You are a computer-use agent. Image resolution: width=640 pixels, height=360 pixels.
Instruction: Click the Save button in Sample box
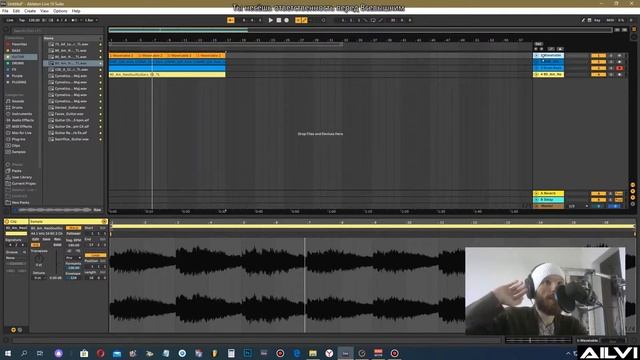point(47,239)
